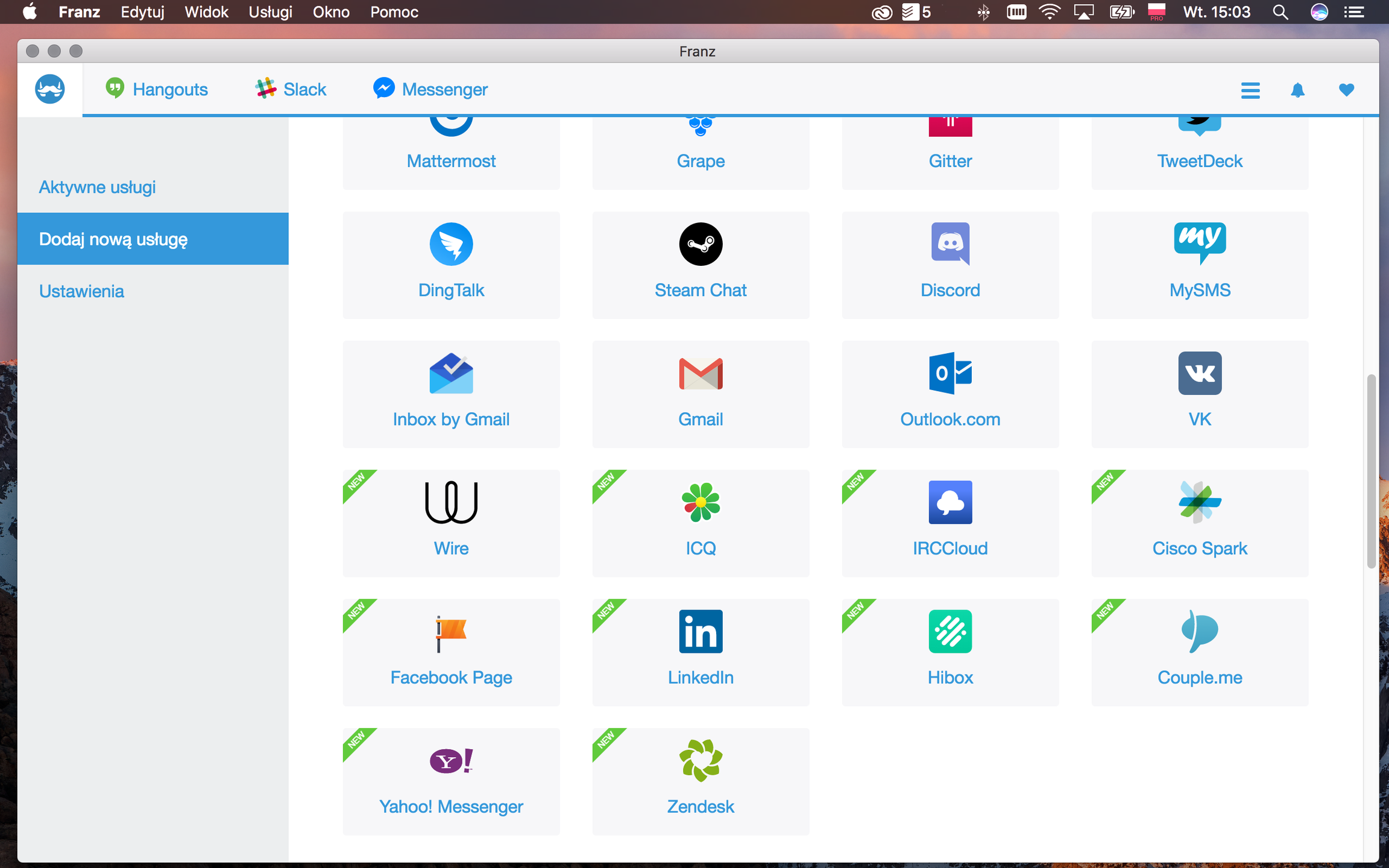Open Ustawienia in the sidebar
The image size is (1389, 868).
click(x=81, y=291)
